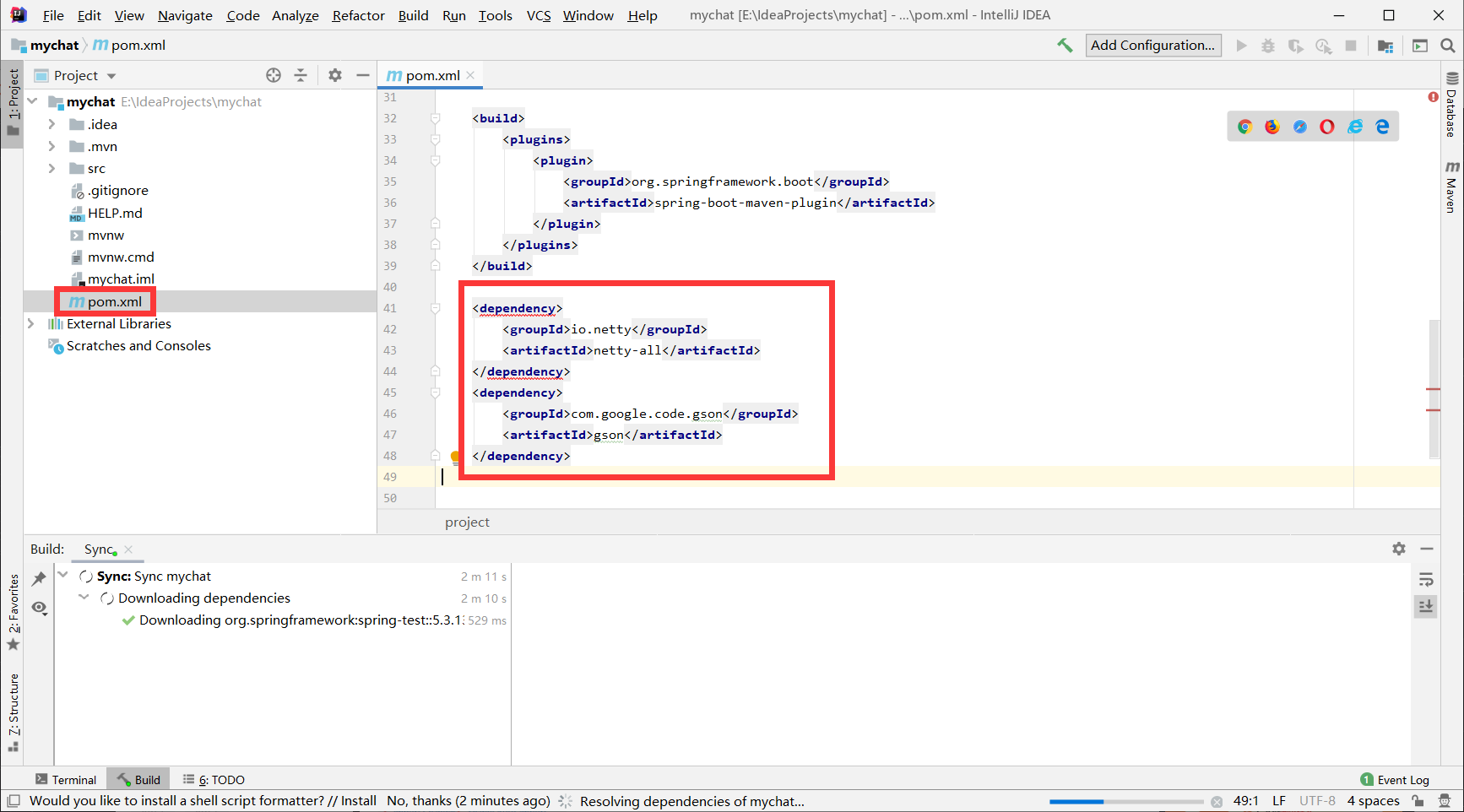
Task: Expand External Libraries node
Action: coord(31,323)
